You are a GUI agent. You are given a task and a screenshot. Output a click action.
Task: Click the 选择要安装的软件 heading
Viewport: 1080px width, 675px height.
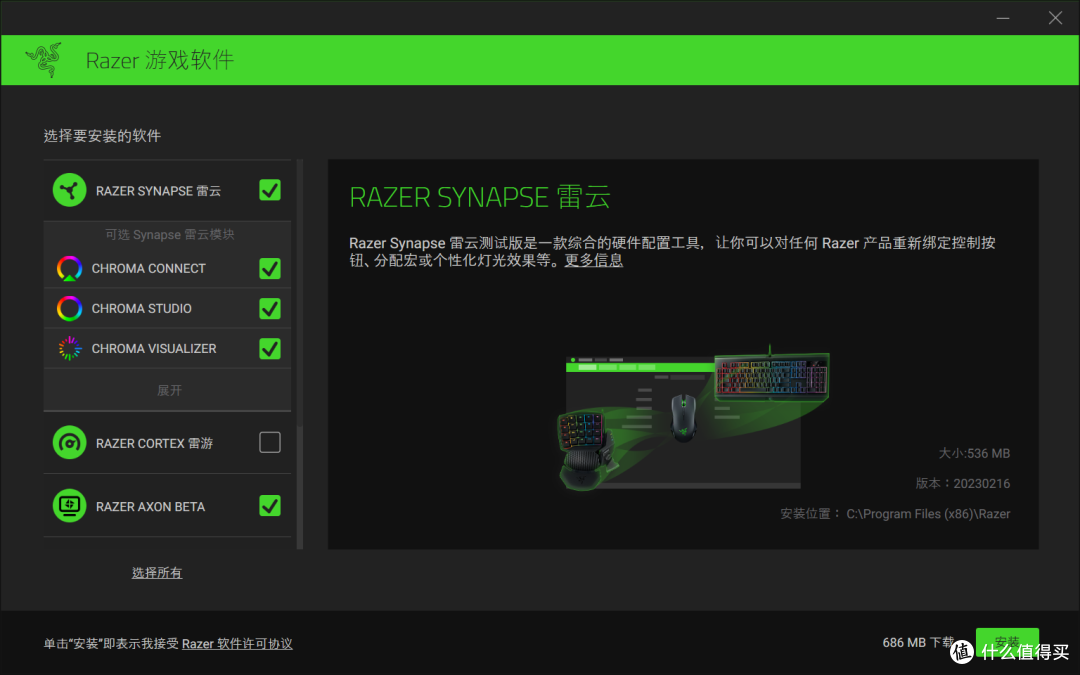[102, 136]
